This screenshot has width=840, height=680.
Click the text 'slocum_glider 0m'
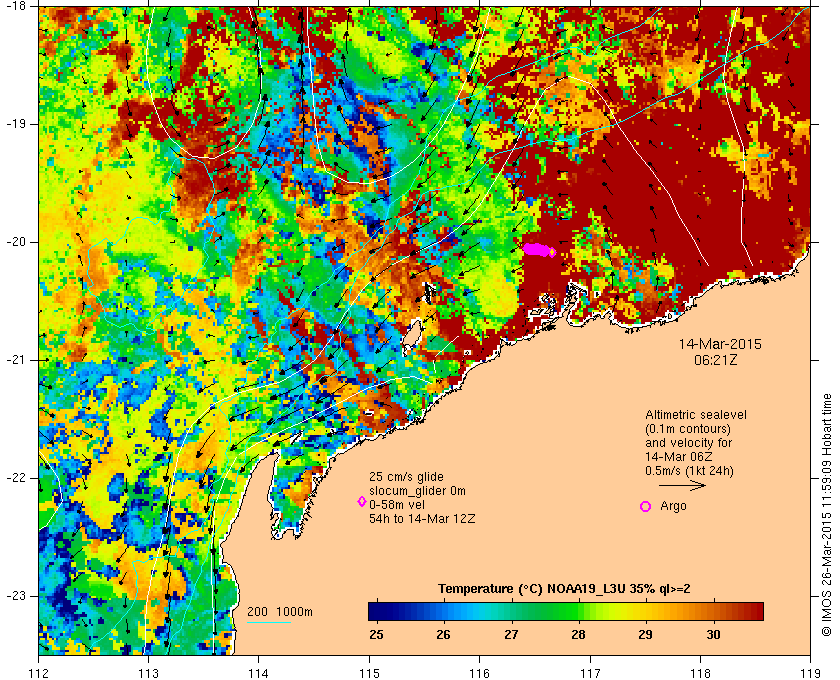pyautogui.click(x=417, y=490)
